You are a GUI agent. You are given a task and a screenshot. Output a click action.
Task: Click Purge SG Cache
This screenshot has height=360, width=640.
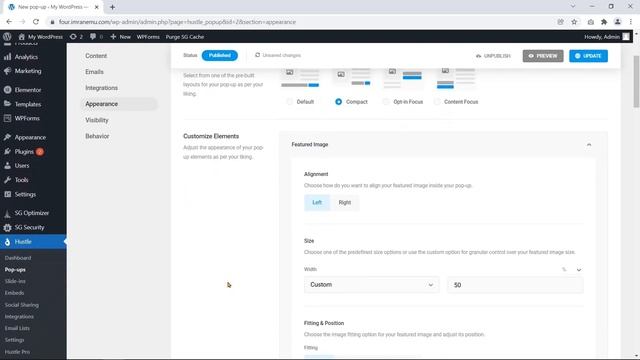coord(185,37)
